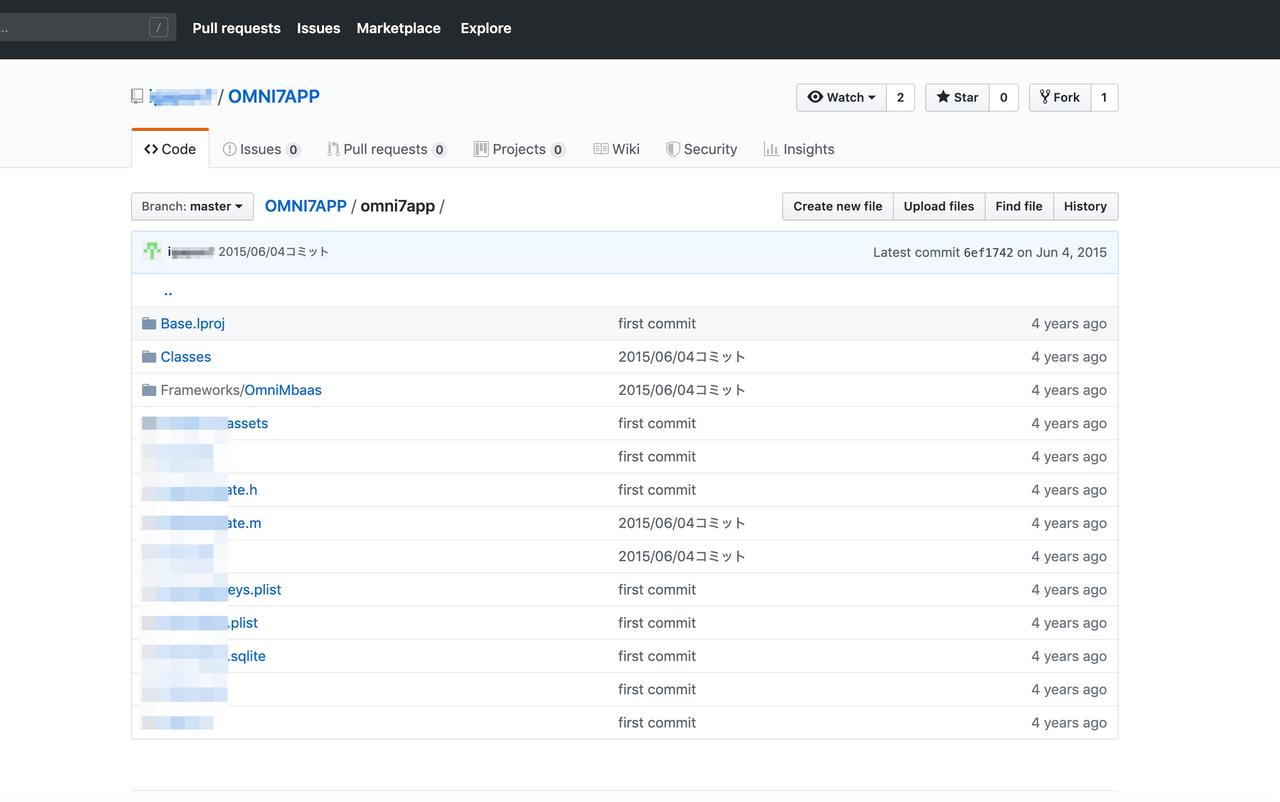Open the OMNI7APP repository title link
The width and height of the screenshot is (1280, 802).
point(274,96)
